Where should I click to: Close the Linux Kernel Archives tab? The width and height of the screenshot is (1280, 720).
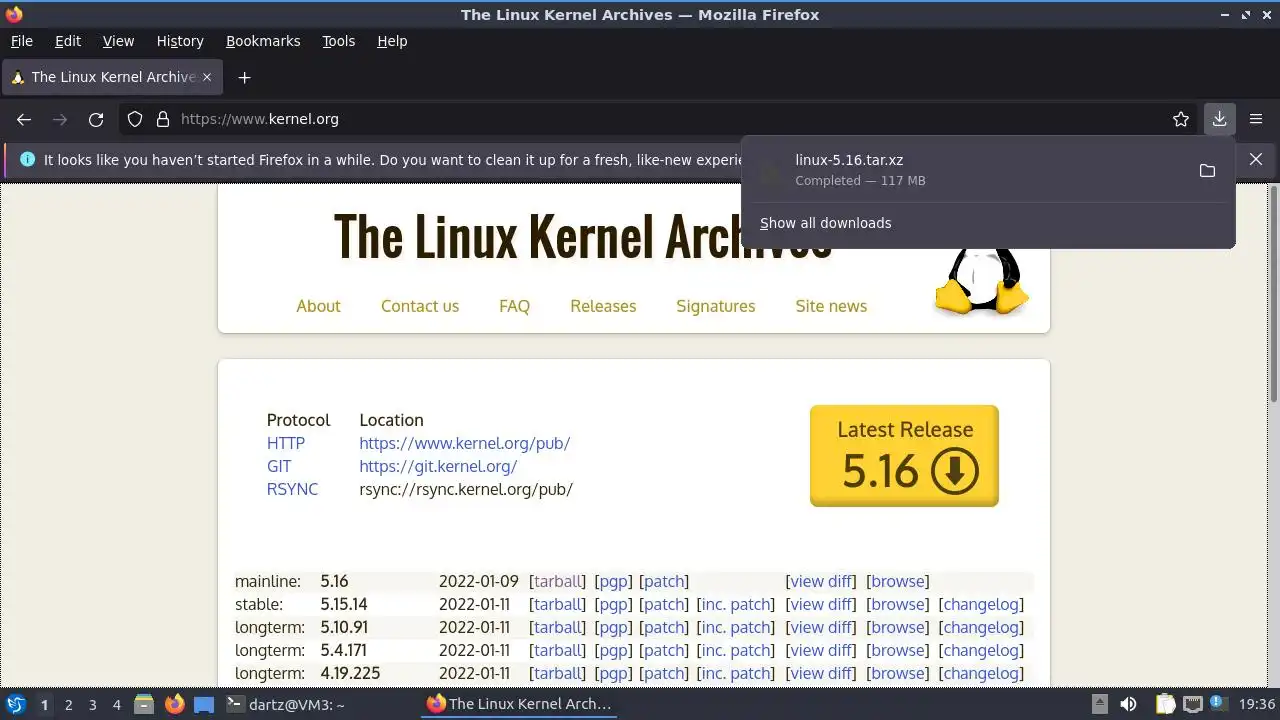[207, 77]
